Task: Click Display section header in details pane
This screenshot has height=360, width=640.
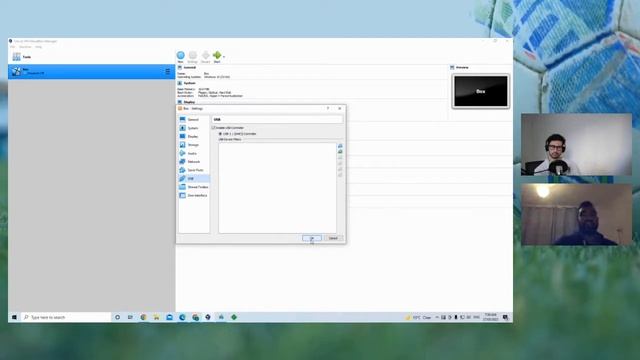Action: 189,102
